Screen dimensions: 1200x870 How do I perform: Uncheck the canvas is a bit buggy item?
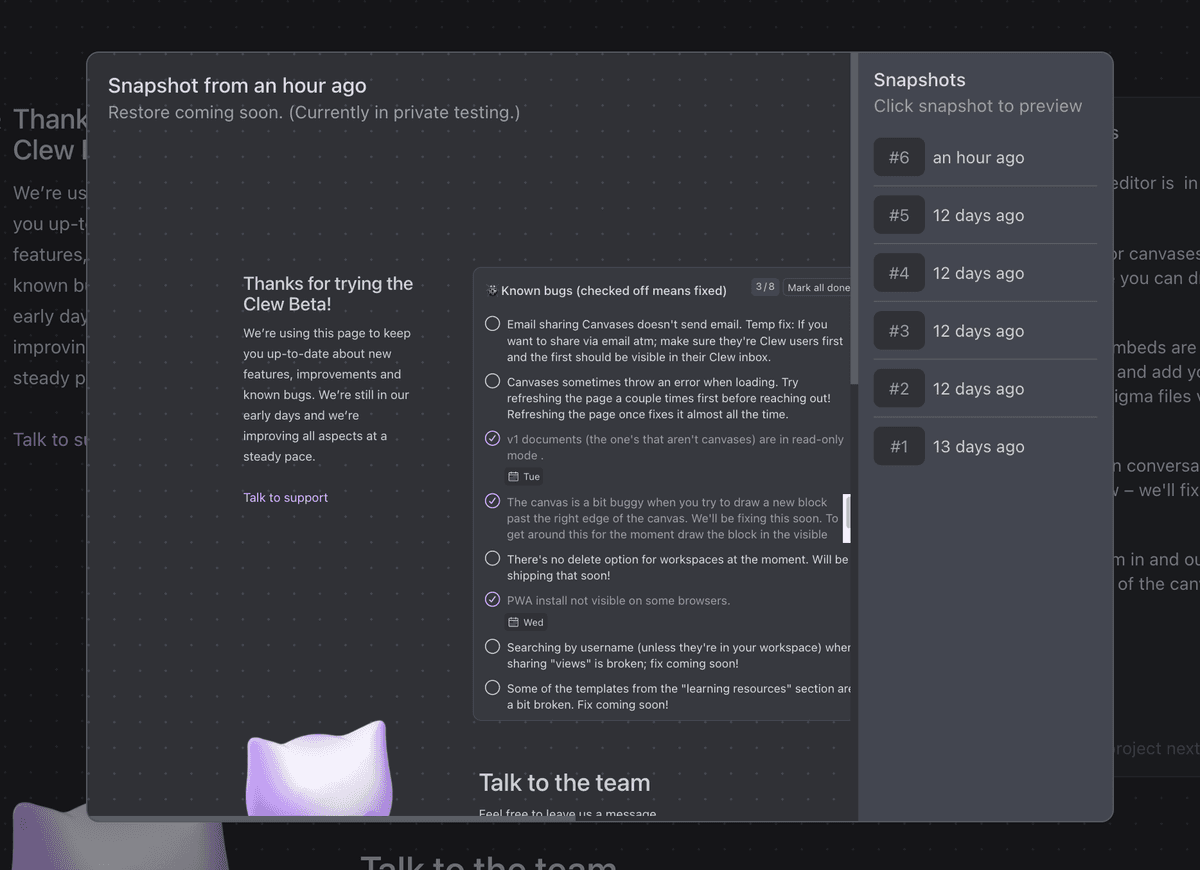click(x=492, y=501)
